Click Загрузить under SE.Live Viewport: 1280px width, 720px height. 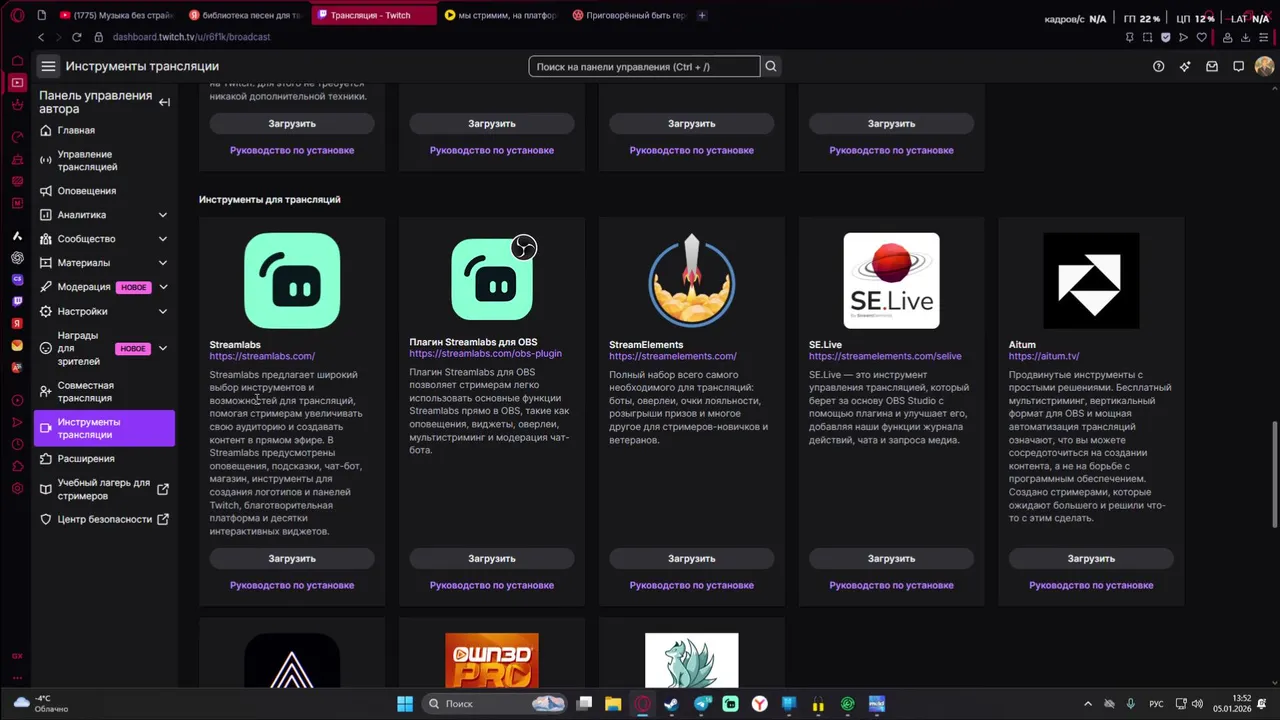pos(891,559)
